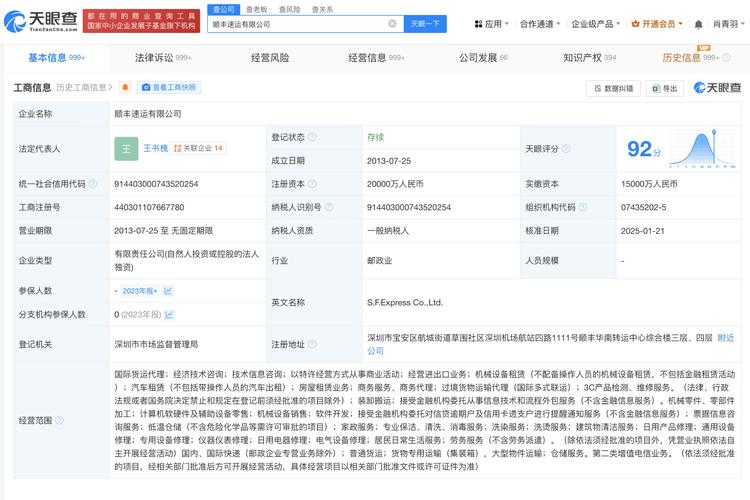Switch to the 法律诉讼 tab

coord(160,58)
